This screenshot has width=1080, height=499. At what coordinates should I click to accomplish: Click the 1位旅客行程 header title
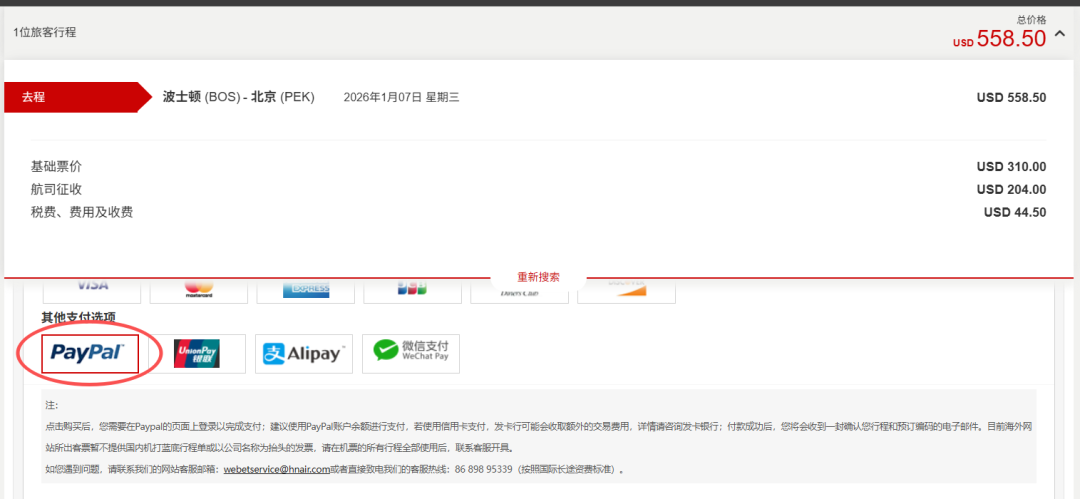click(45, 32)
